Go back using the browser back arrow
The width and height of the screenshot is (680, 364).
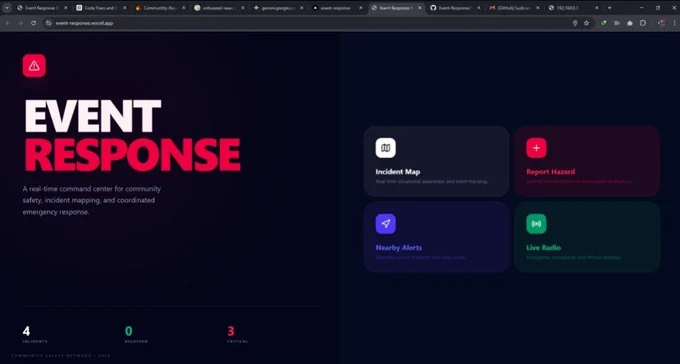8,23
